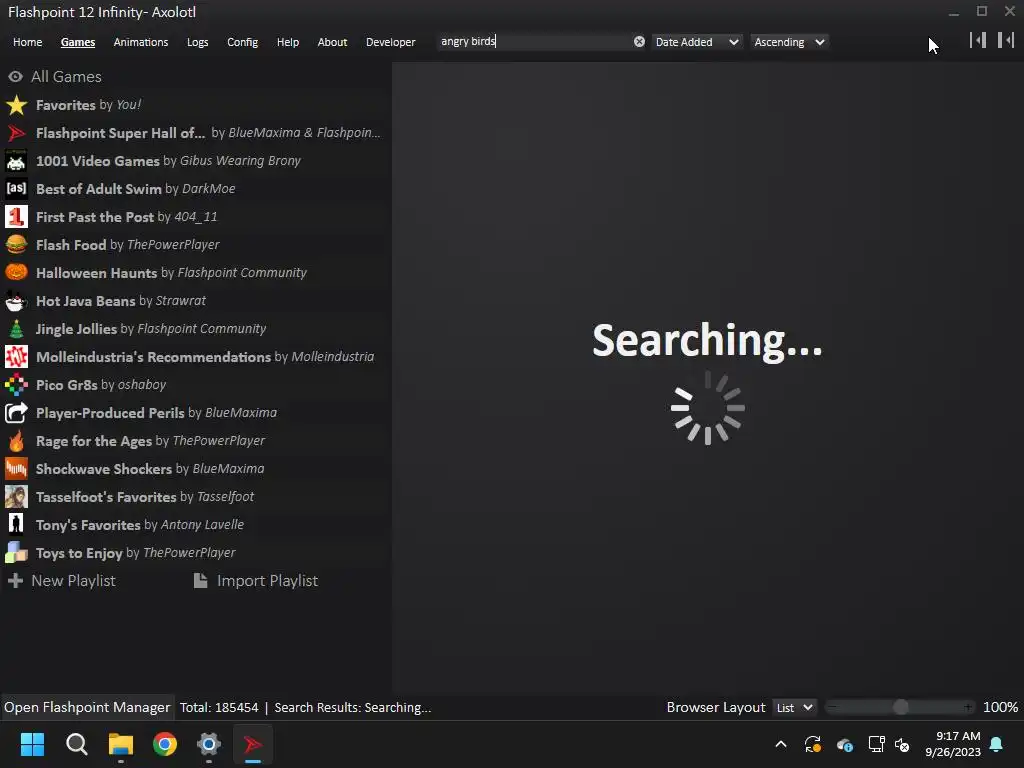Show hidden system tray icons

(780, 744)
